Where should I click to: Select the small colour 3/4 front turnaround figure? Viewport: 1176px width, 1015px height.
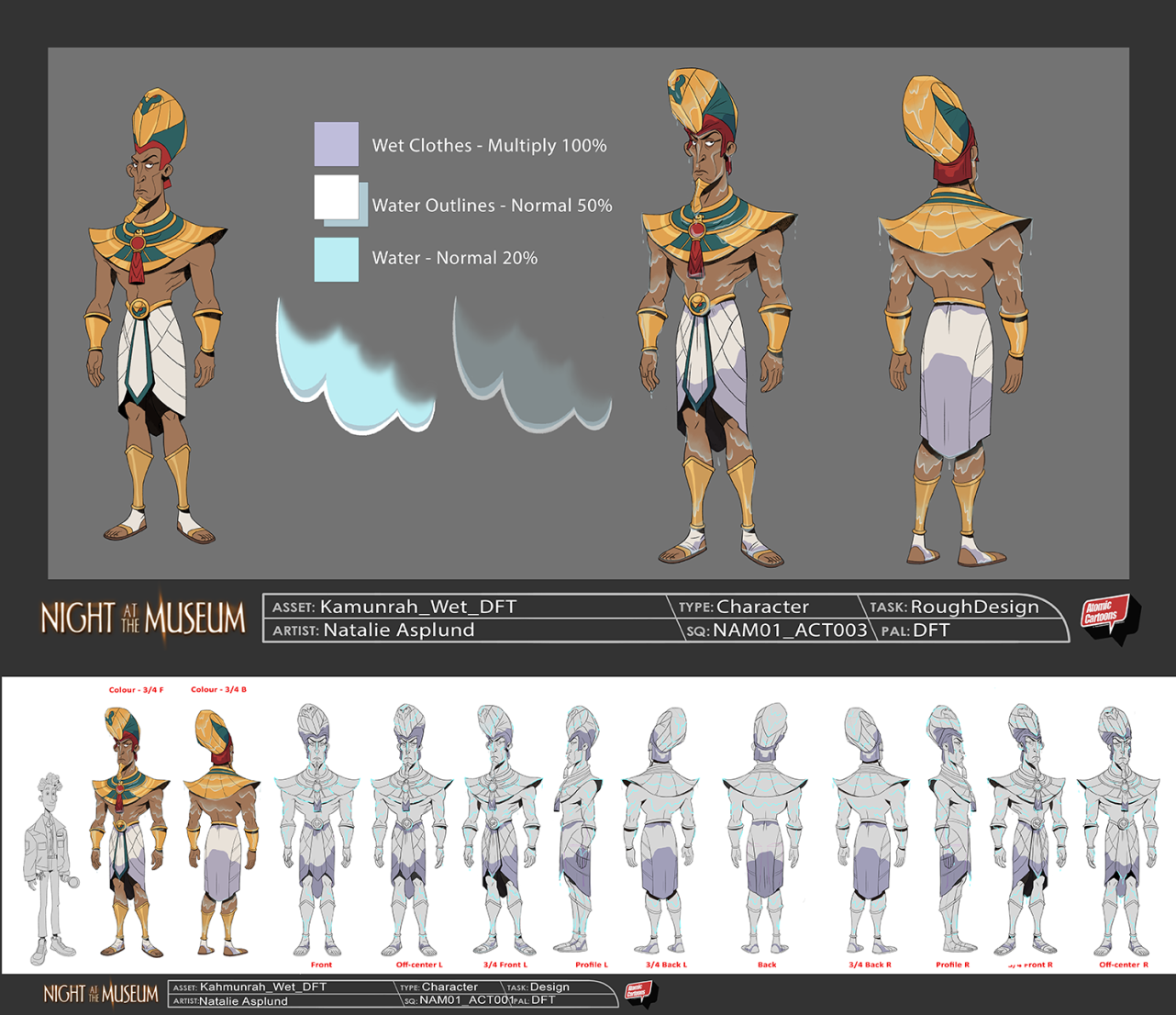click(129, 831)
